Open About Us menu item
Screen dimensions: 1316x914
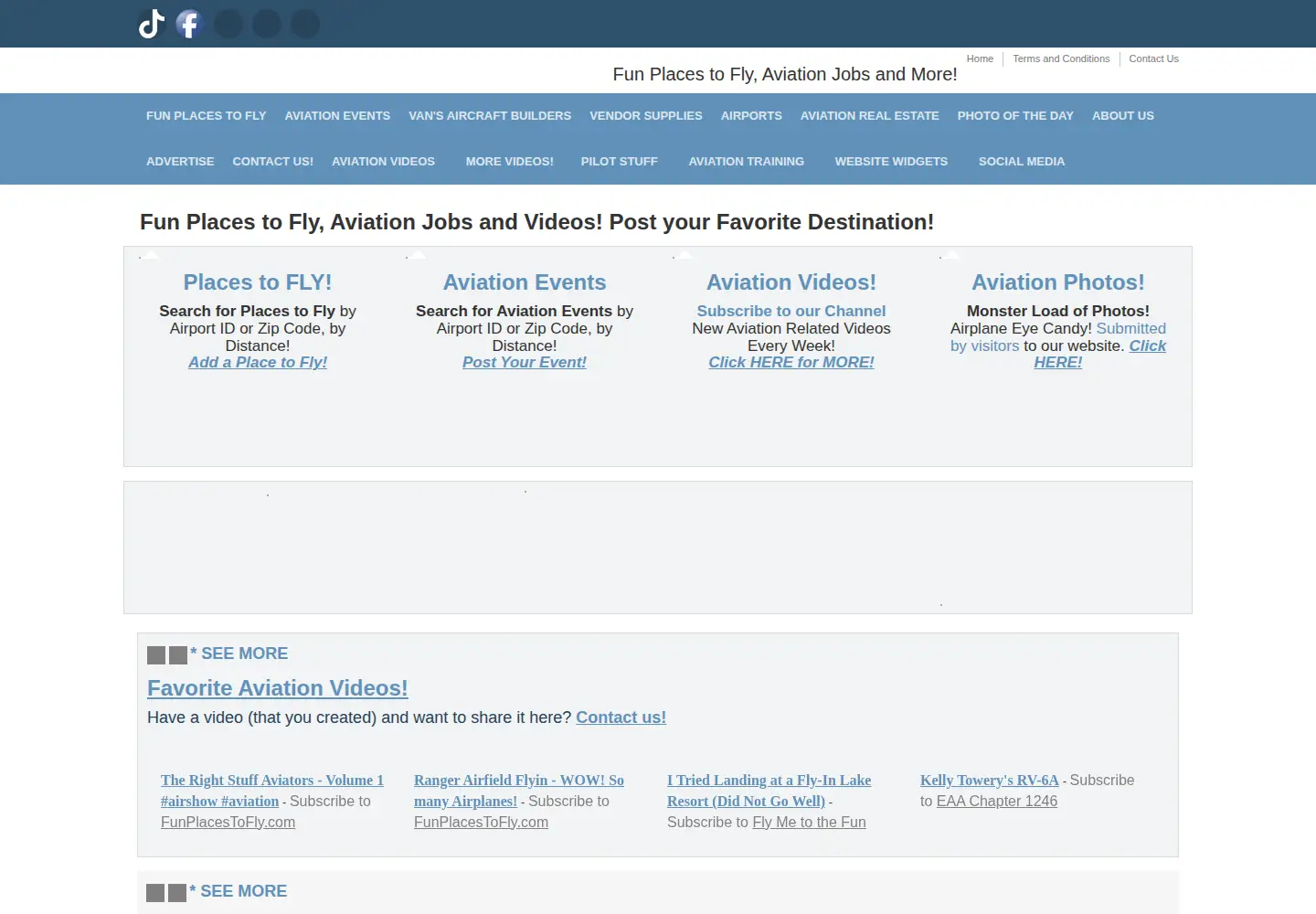pyautogui.click(x=1123, y=116)
